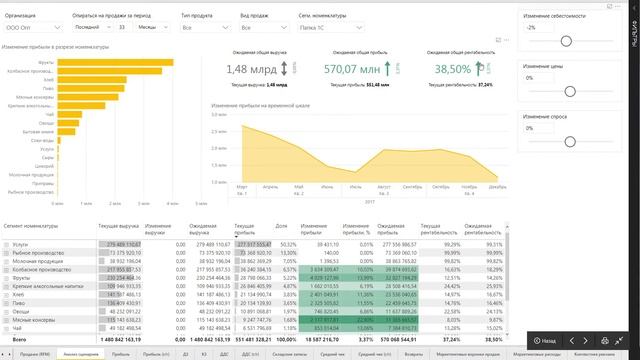
Task: Expand the Пиво row icon in the table
Action: pos(6,303)
